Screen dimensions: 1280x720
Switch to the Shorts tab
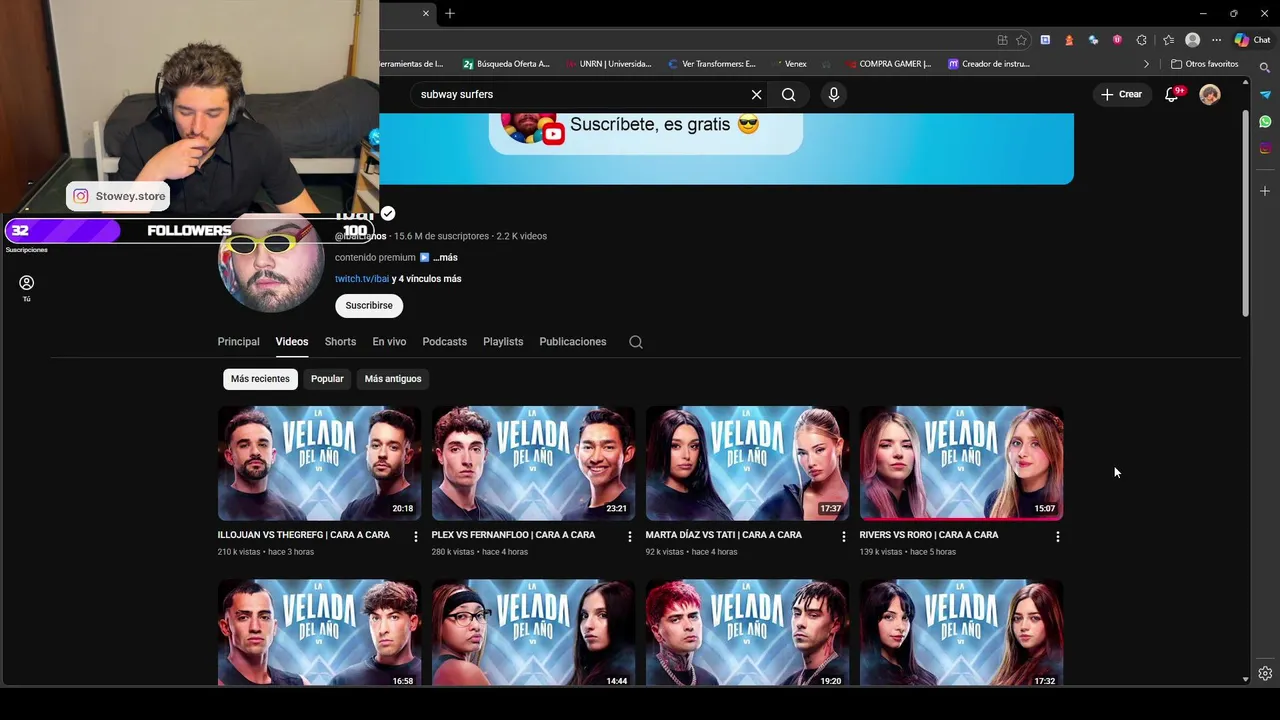tap(340, 342)
